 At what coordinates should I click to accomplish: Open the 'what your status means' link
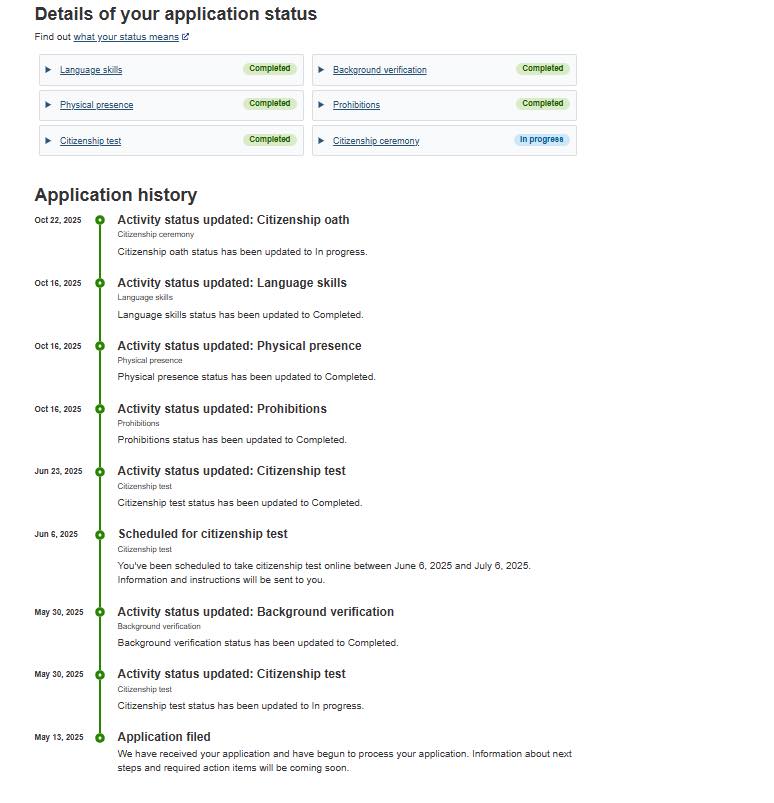(x=126, y=37)
